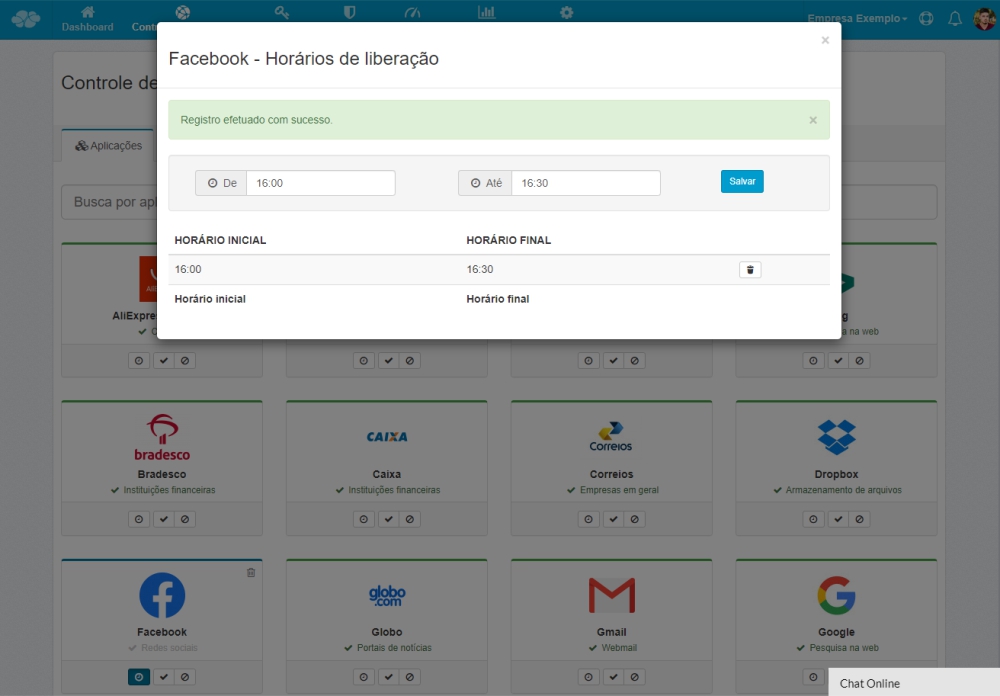The image size is (1000, 696).
Task: Delete the 16:00–16:30 schedule row
Action: pos(750,270)
